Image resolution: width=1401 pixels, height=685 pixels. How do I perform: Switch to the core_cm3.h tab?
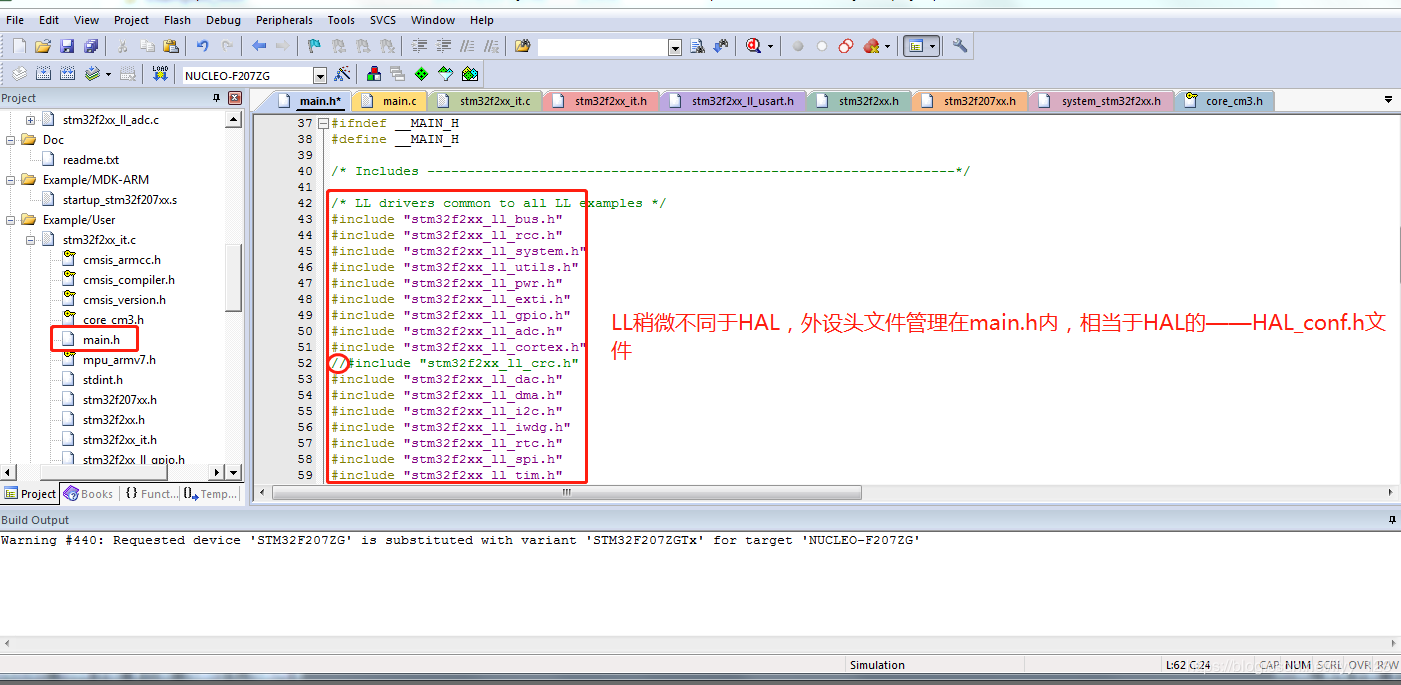tap(1224, 101)
